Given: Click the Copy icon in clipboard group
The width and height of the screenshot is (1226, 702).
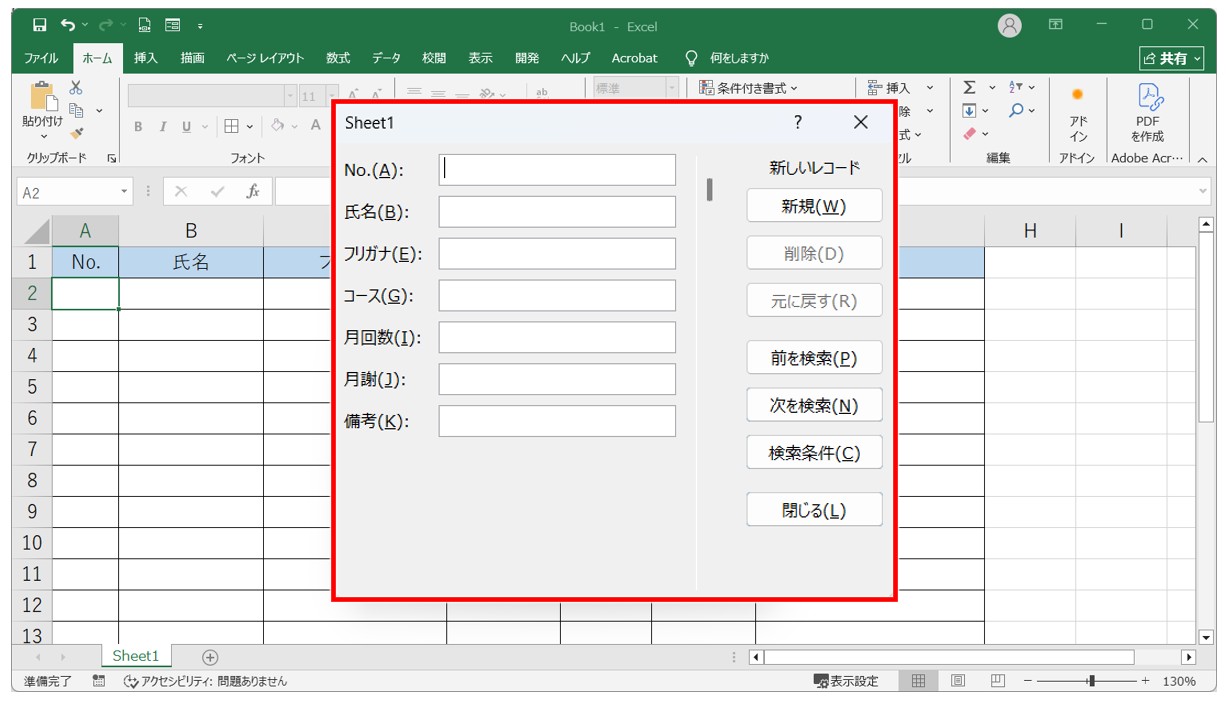Looking at the screenshot, I should click(x=76, y=111).
